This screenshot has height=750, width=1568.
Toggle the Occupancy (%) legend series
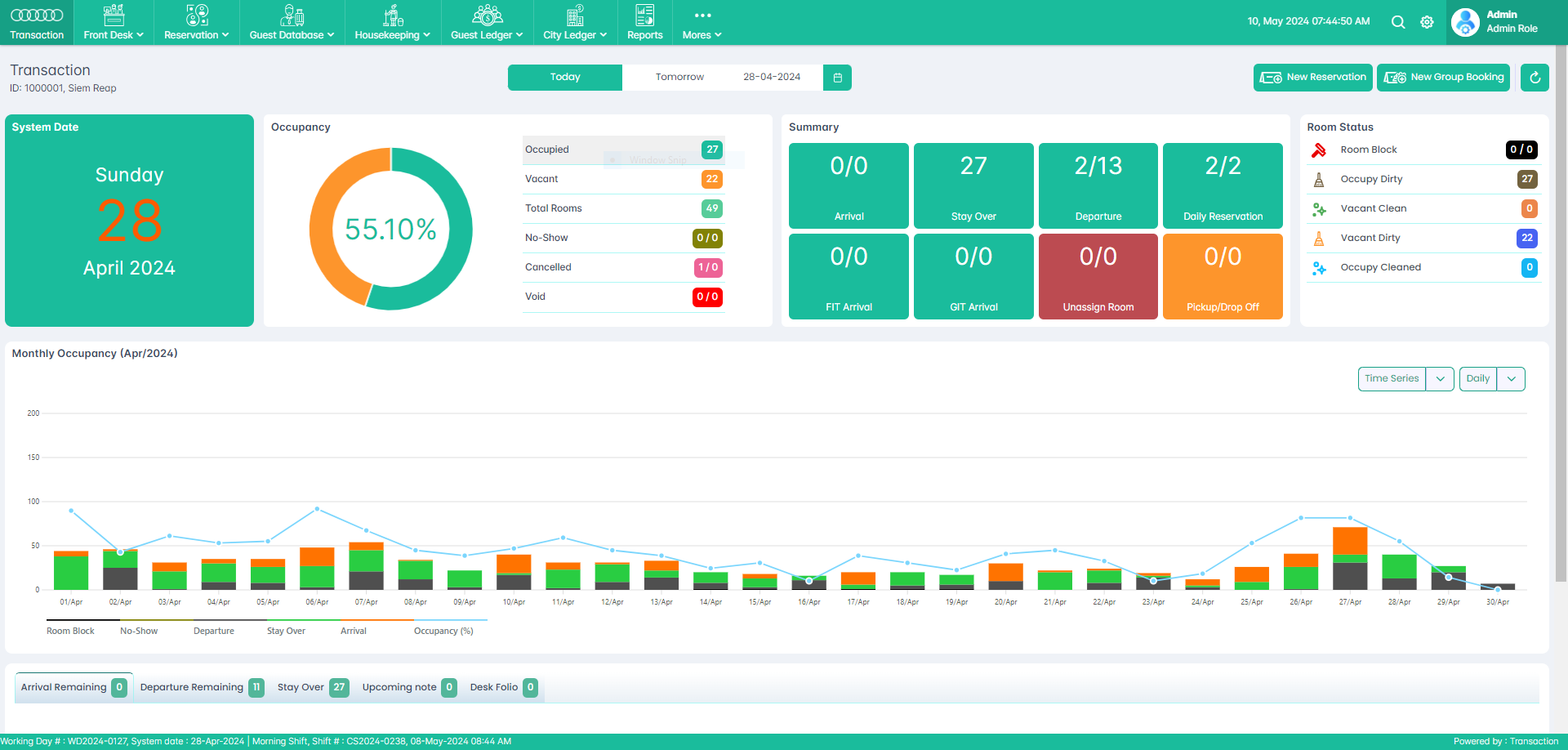pyautogui.click(x=443, y=631)
